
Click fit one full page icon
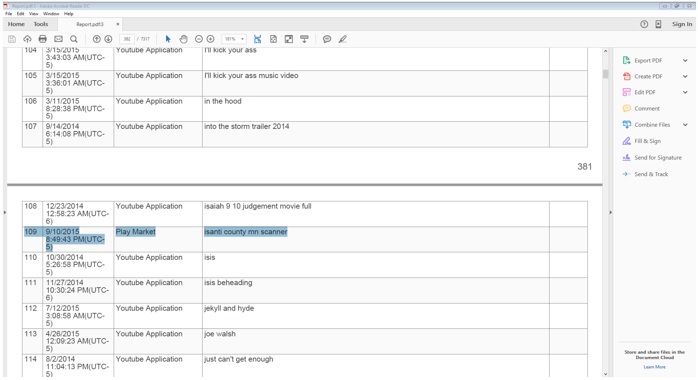pyautogui.click(x=273, y=39)
